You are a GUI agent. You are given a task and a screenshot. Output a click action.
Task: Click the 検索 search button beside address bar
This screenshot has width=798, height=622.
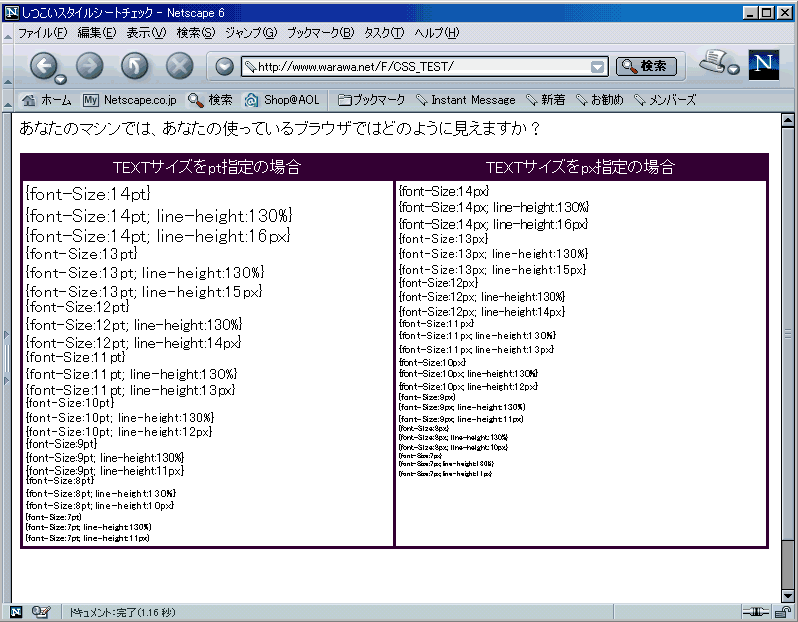click(646, 66)
